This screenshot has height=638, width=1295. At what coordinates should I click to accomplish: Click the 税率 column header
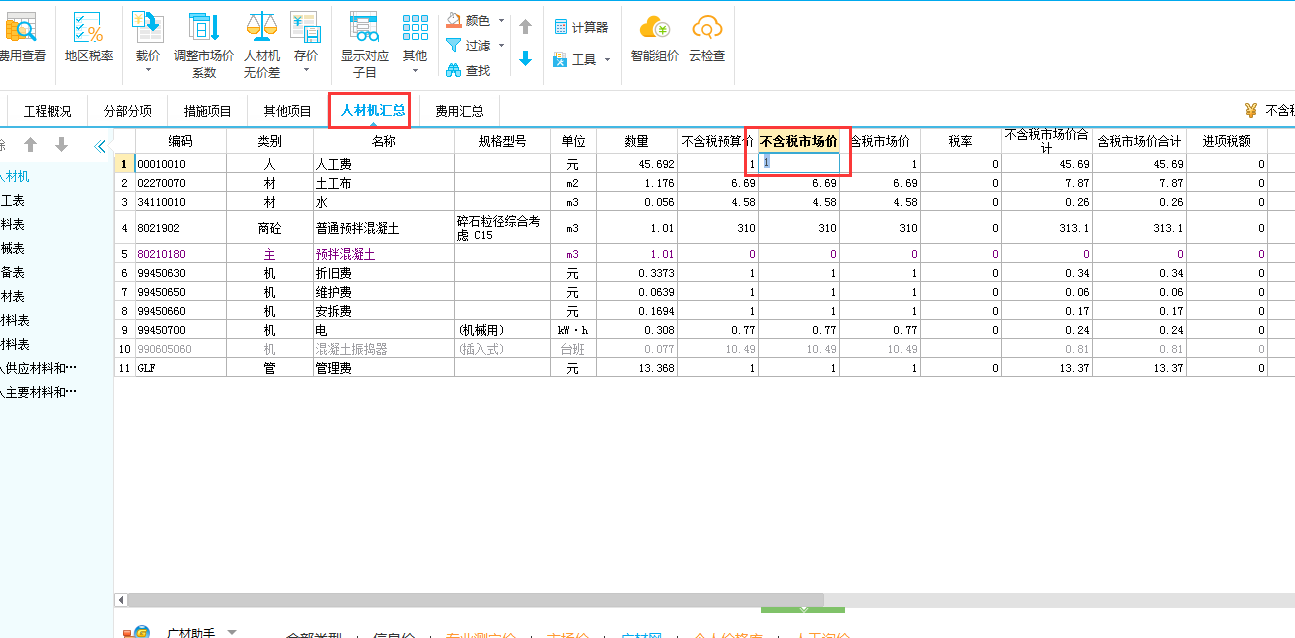[x=961, y=141]
